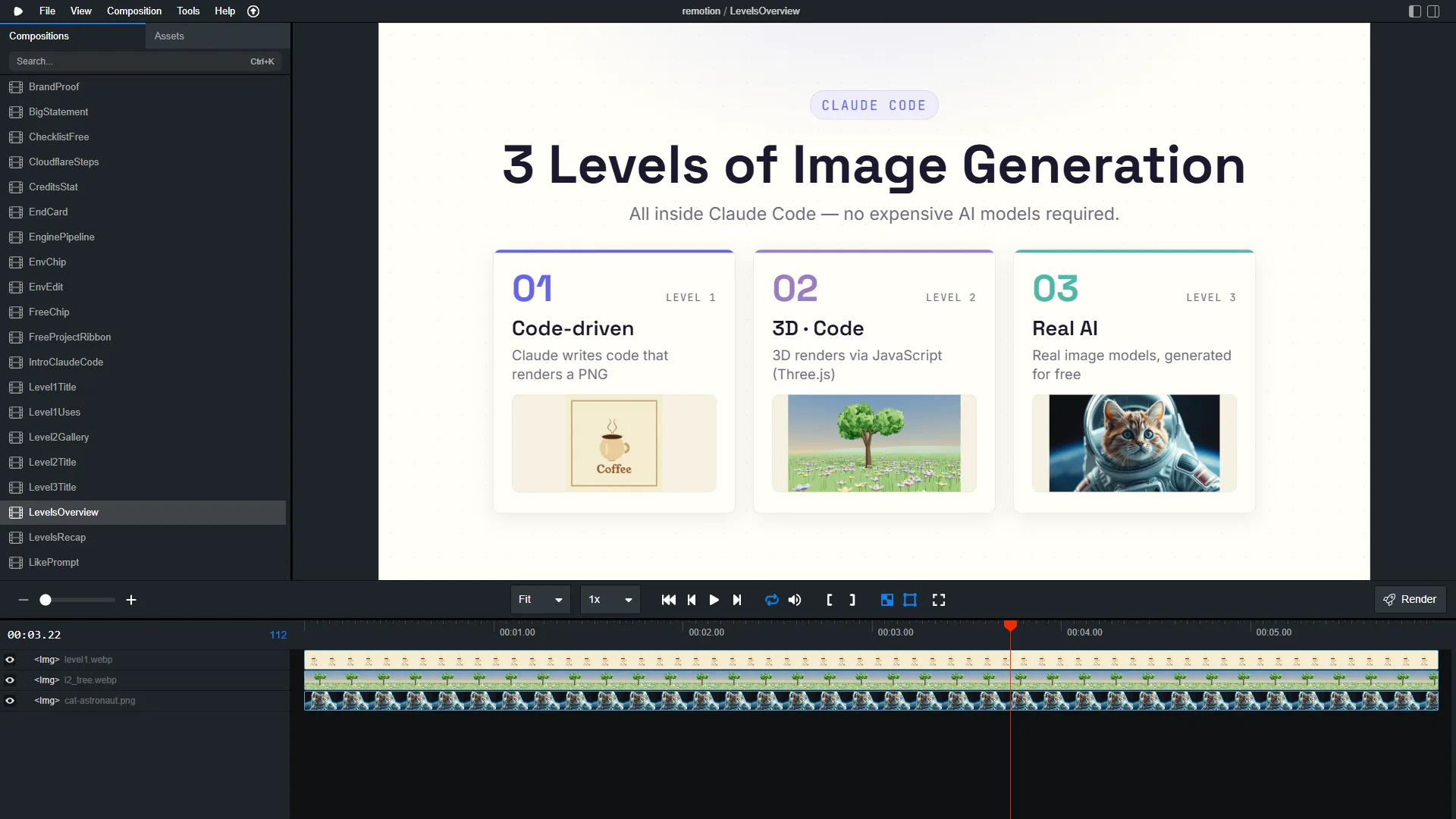Select the LevelsRecap composition
1456x819 pixels.
tap(143, 538)
